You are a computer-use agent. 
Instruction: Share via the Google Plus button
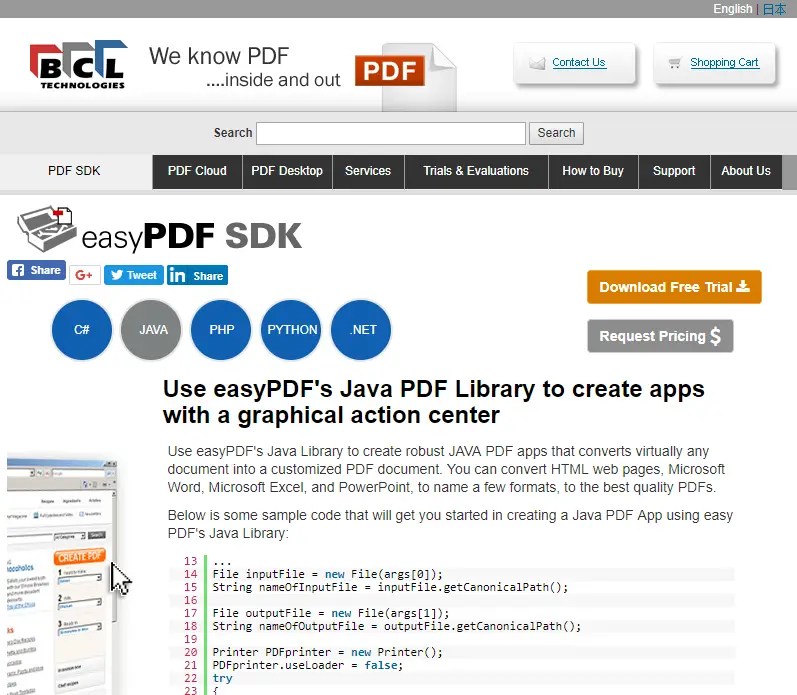(84, 275)
